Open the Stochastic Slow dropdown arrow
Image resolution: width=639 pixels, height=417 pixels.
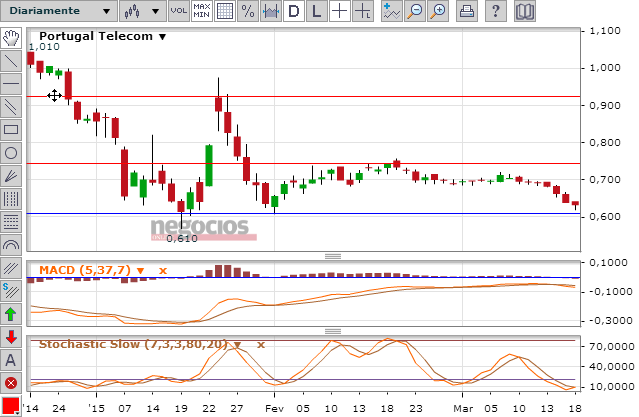(238, 345)
